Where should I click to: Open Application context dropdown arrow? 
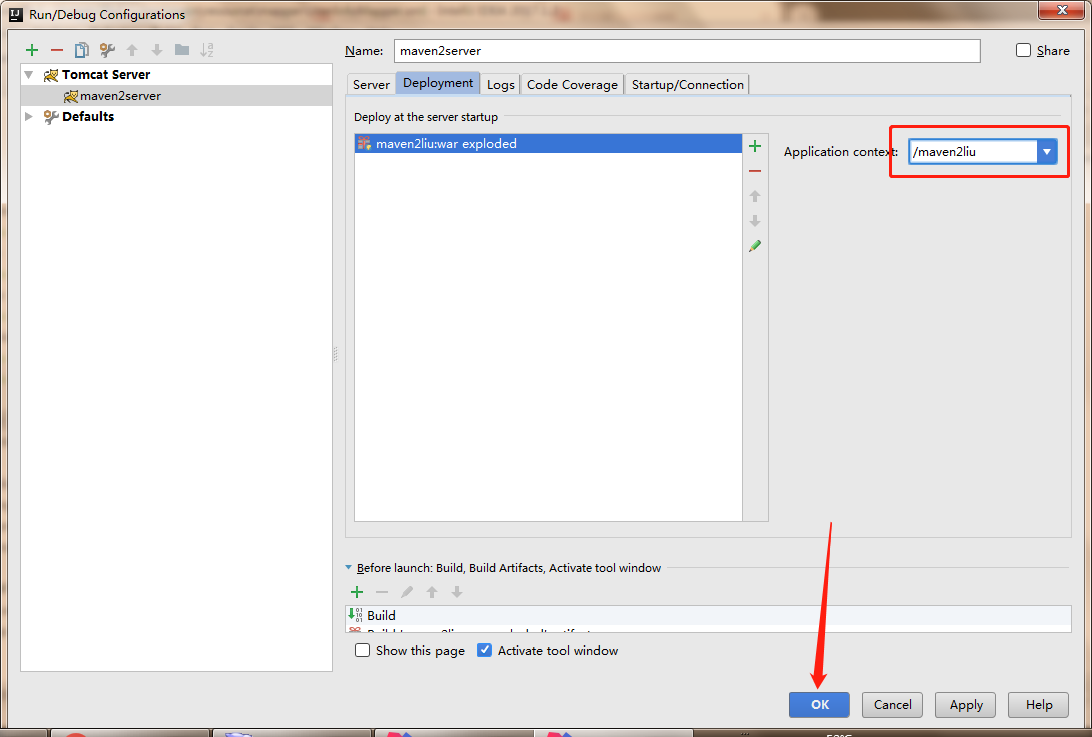click(1047, 152)
